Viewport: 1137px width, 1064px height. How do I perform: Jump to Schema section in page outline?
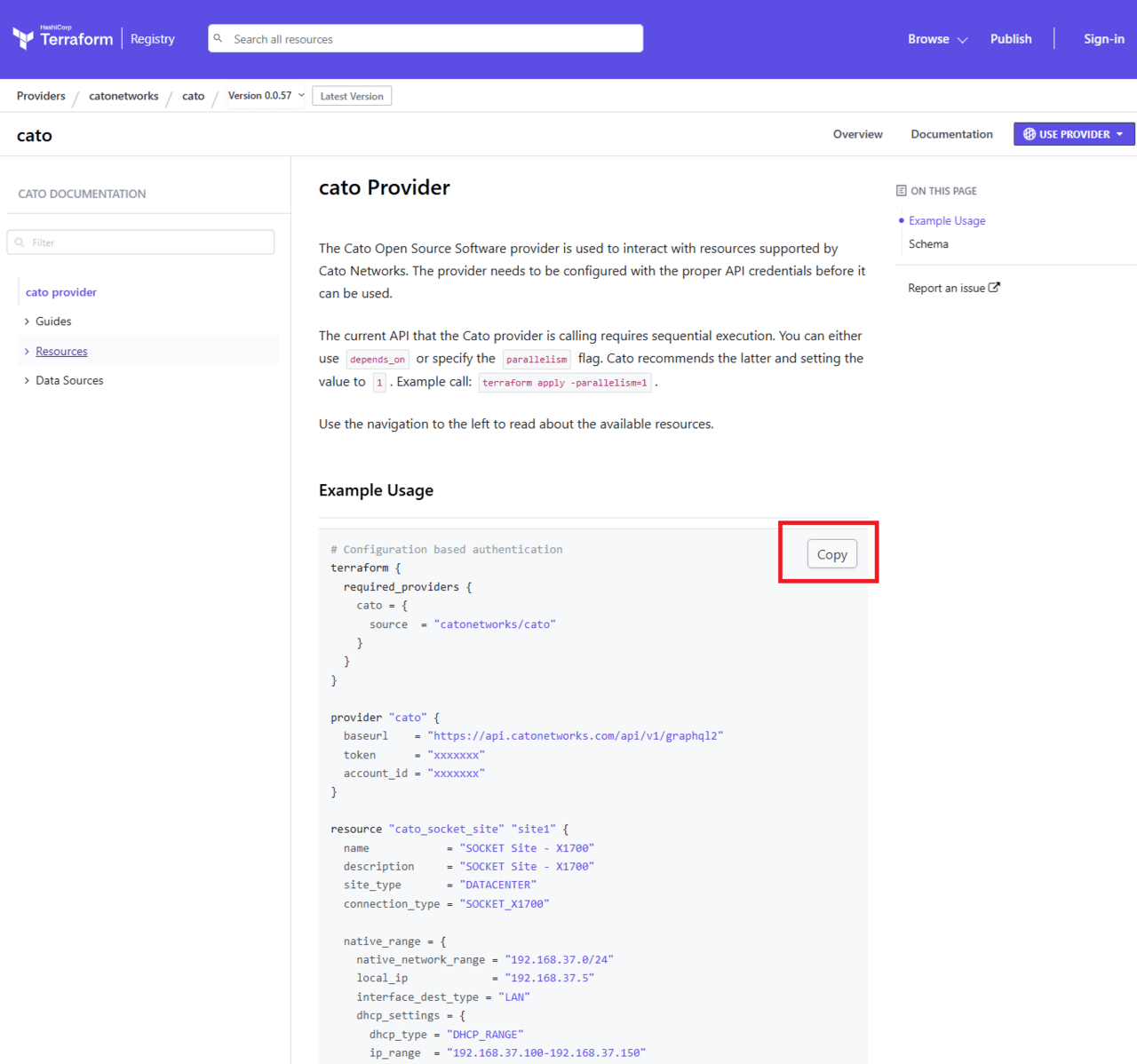(x=928, y=244)
